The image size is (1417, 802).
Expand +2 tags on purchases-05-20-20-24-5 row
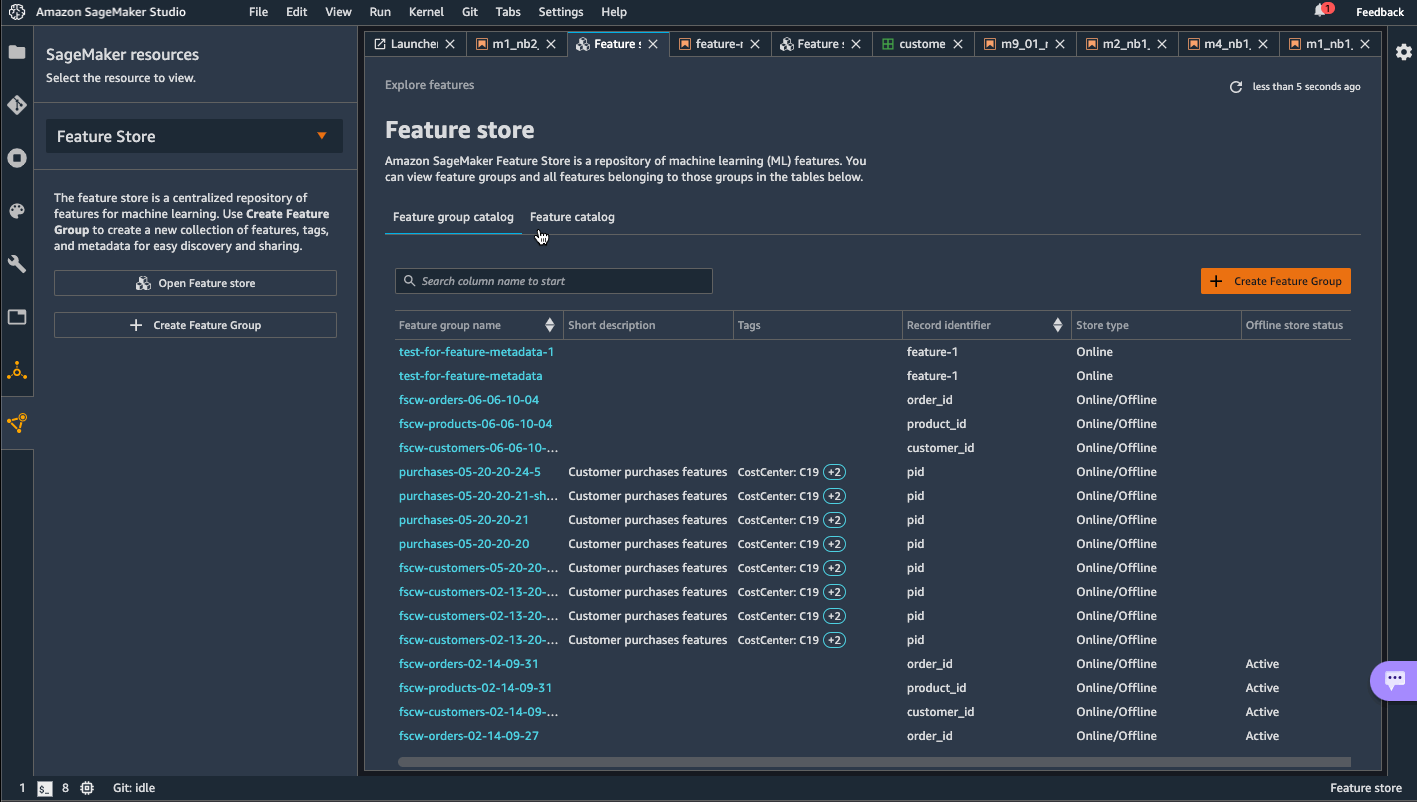(834, 472)
